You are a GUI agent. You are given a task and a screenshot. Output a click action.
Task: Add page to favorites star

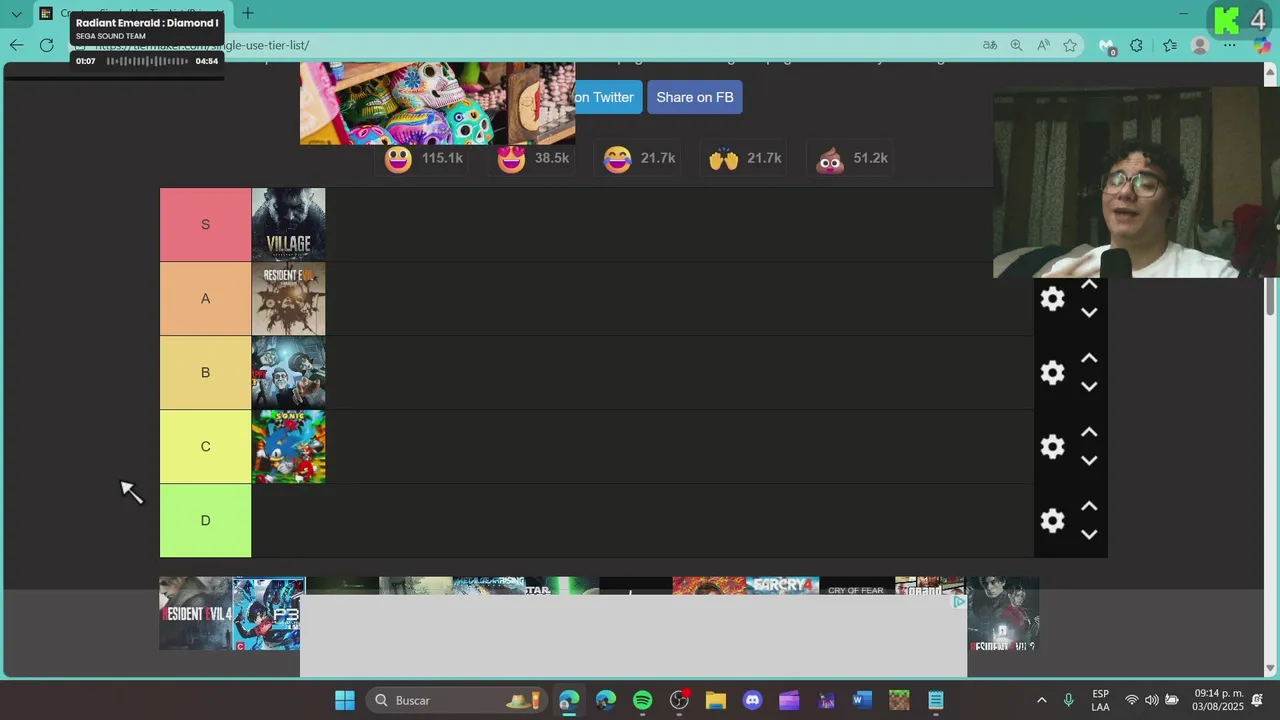(1070, 45)
